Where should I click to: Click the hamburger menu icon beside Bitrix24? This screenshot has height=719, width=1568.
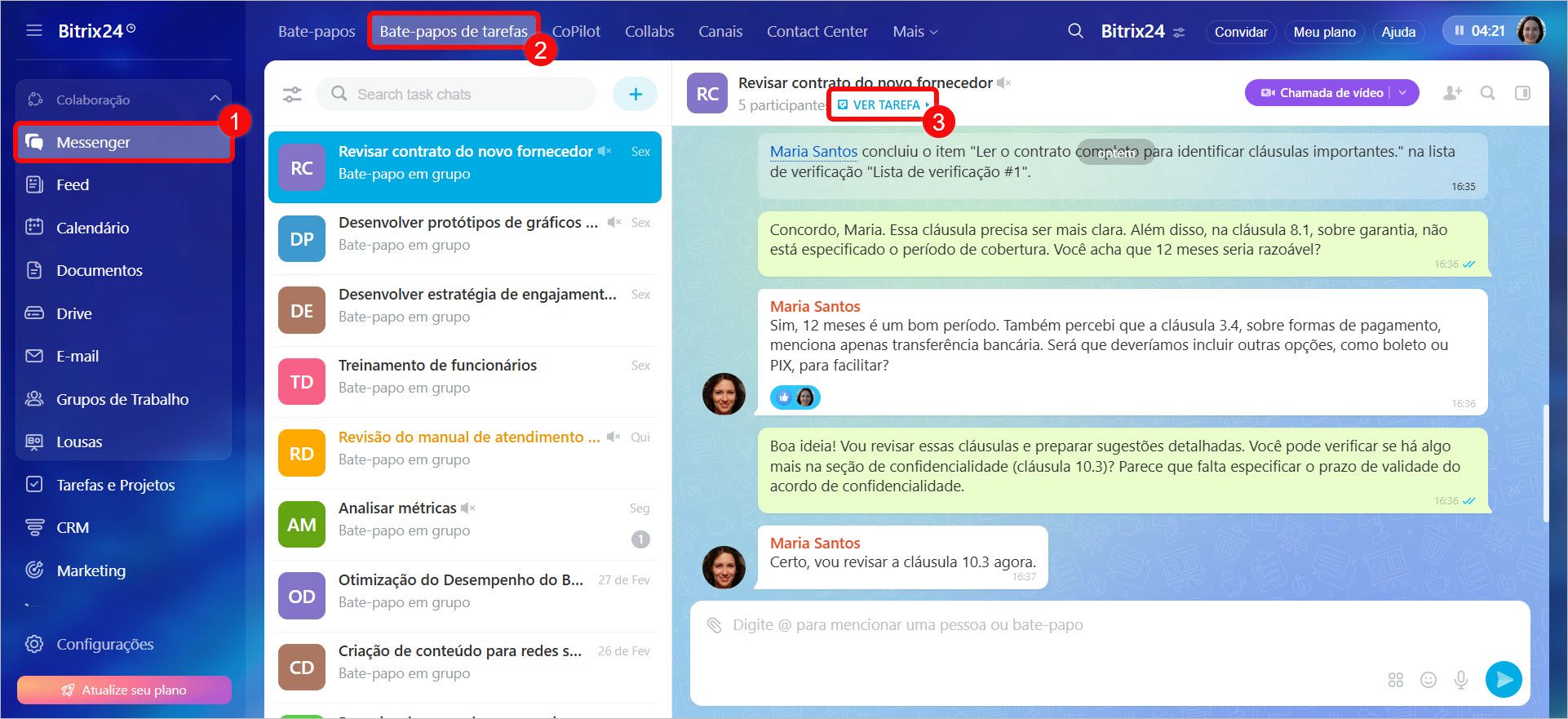[x=33, y=31]
